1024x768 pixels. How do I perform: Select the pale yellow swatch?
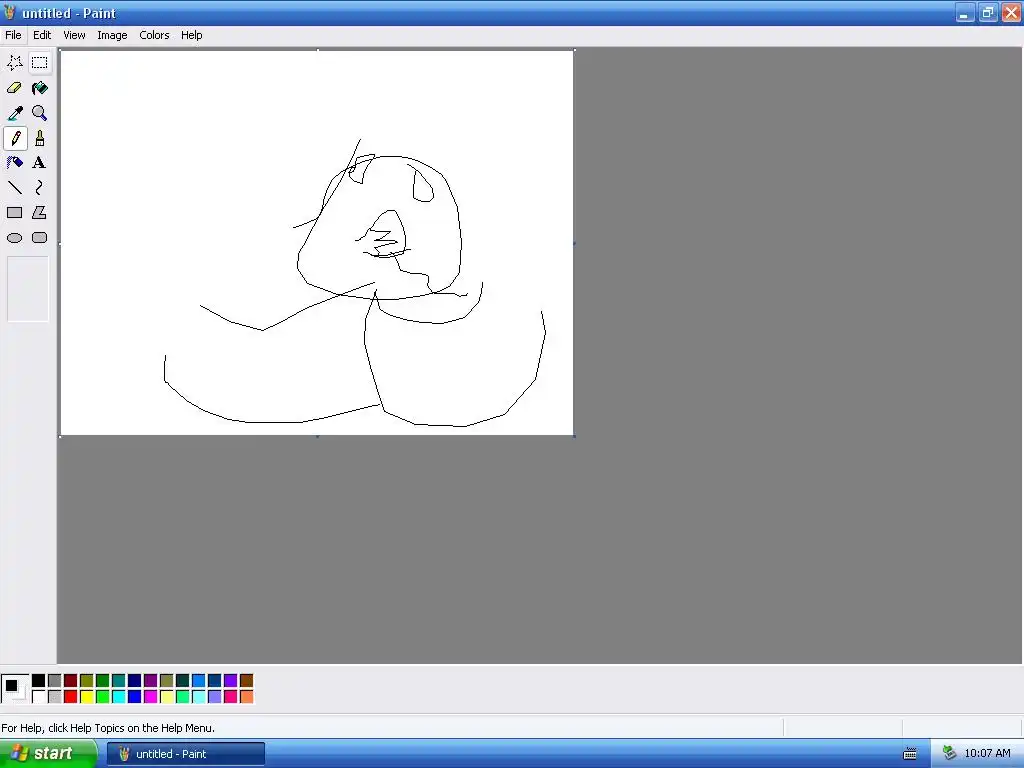(x=167, y=697)
